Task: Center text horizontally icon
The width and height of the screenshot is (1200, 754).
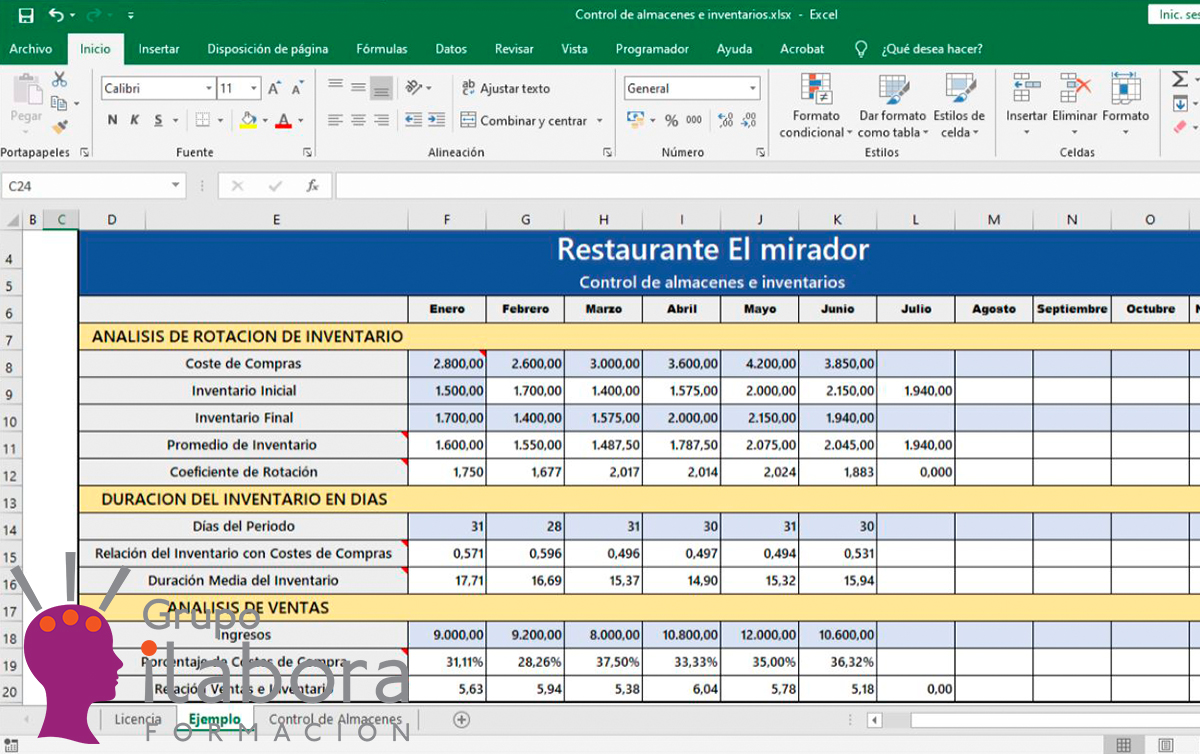Action: [x=359, y=120]
